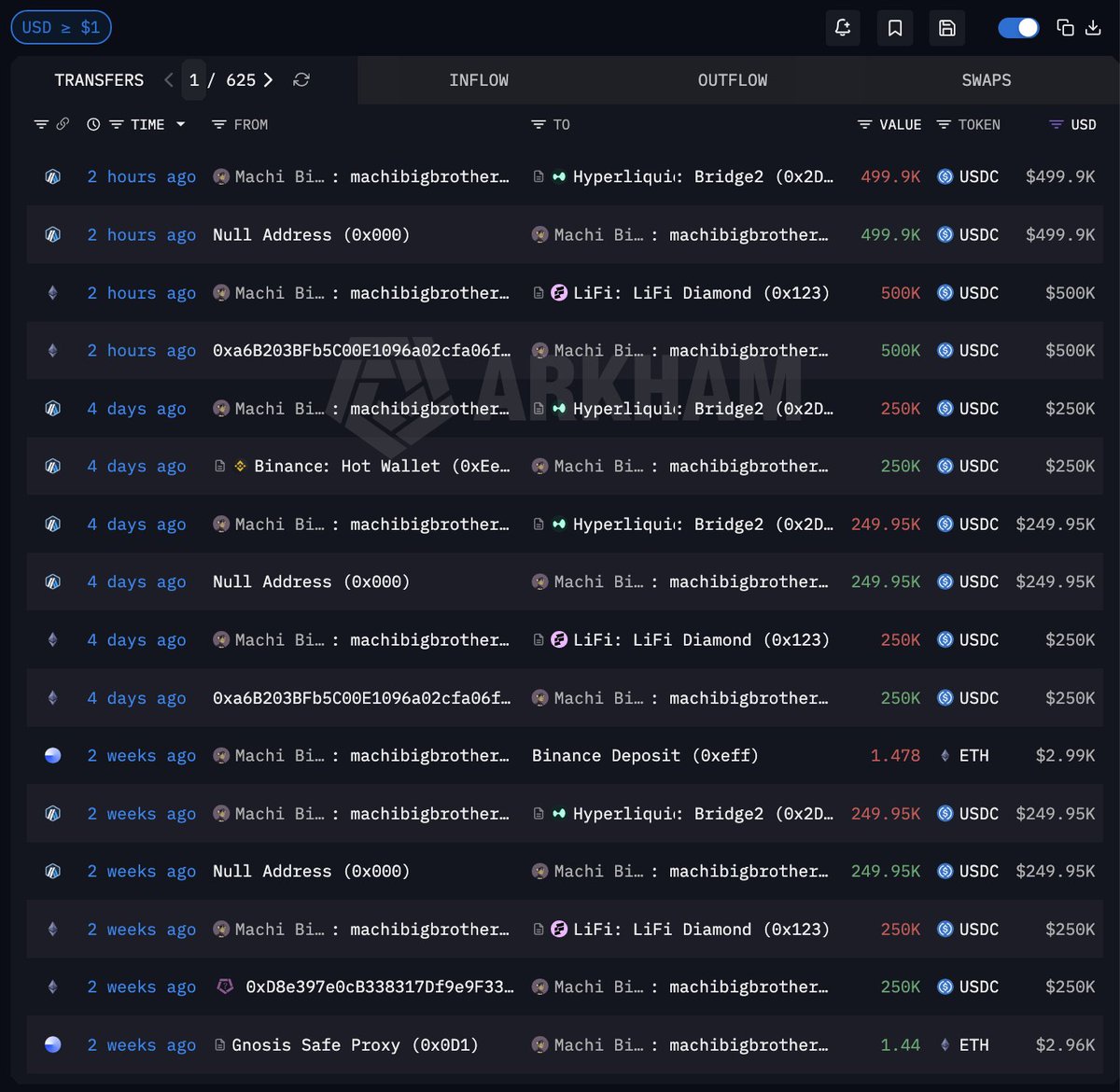Toggle the blue switch in top bar
Screen dimensions: 1120x1092
click(1018, 28)
